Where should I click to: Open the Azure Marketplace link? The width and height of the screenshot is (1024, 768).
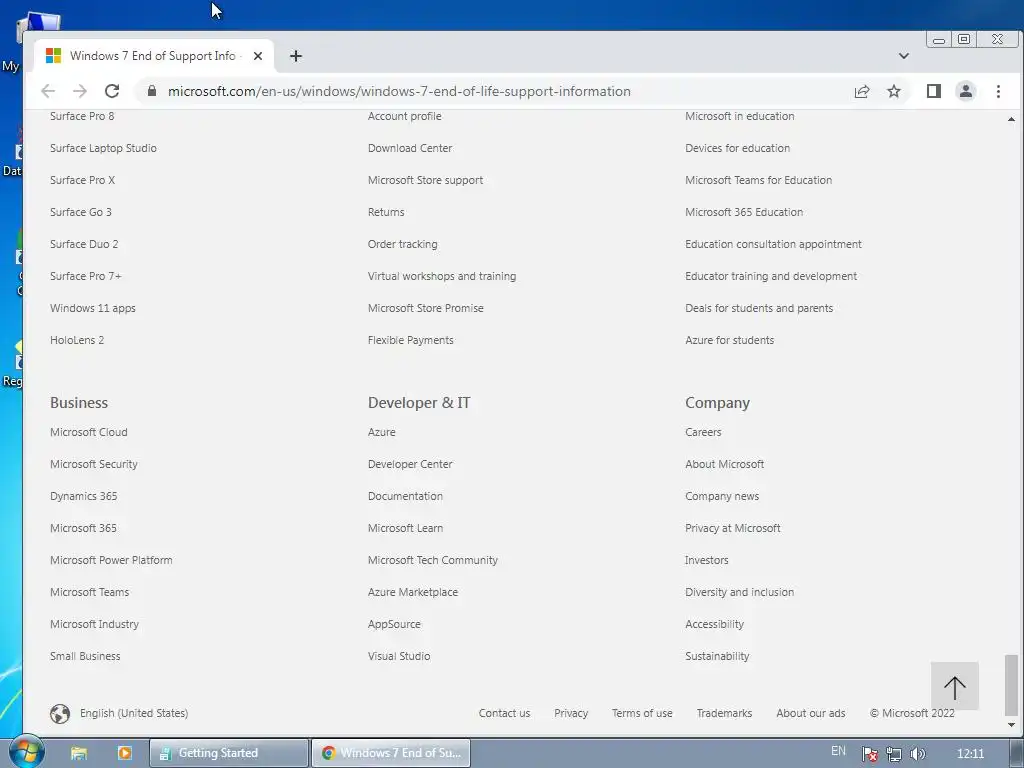coord(413,592)
